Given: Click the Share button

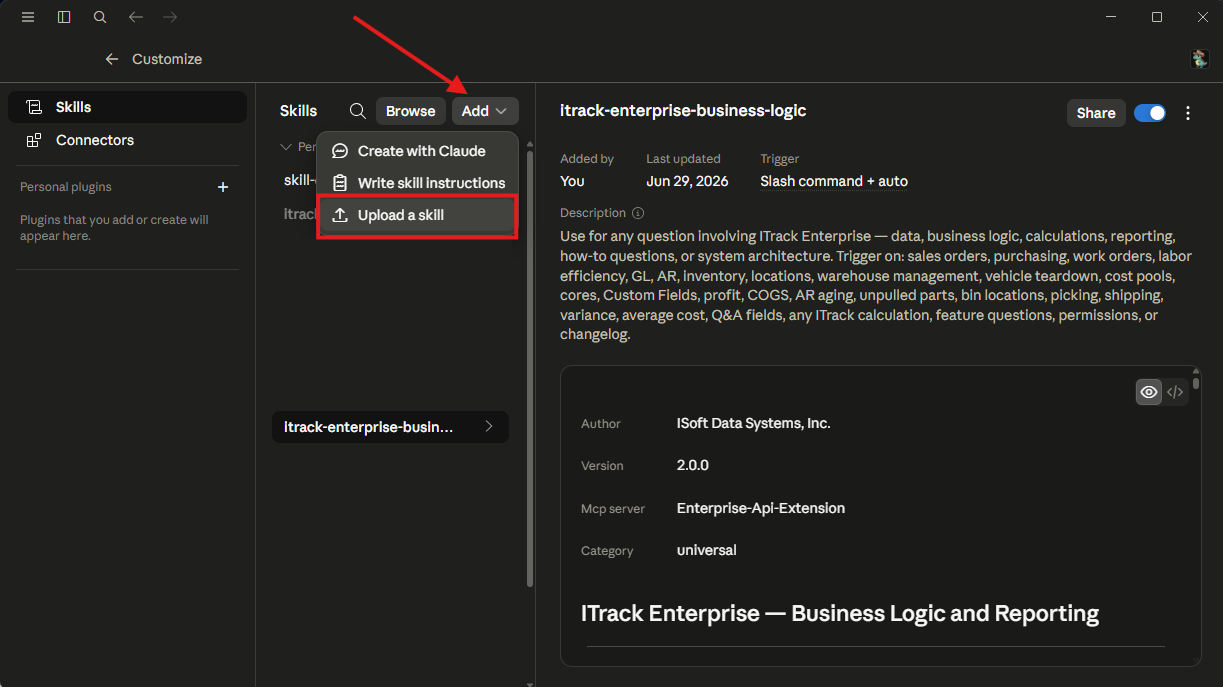Looking at the screenshot, I should tap(1096, 113).
